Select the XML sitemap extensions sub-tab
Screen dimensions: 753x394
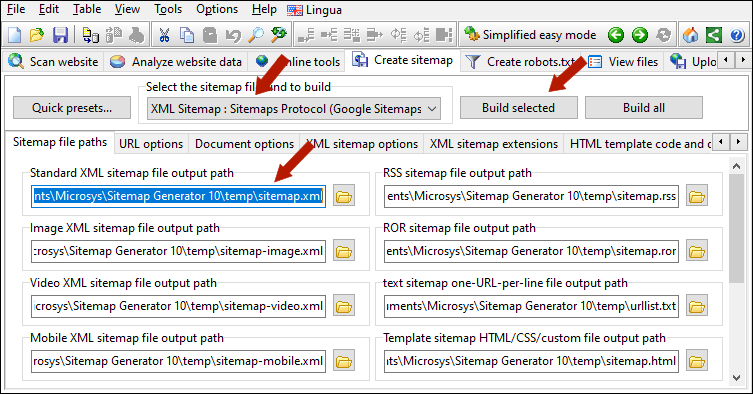point(494,144)
